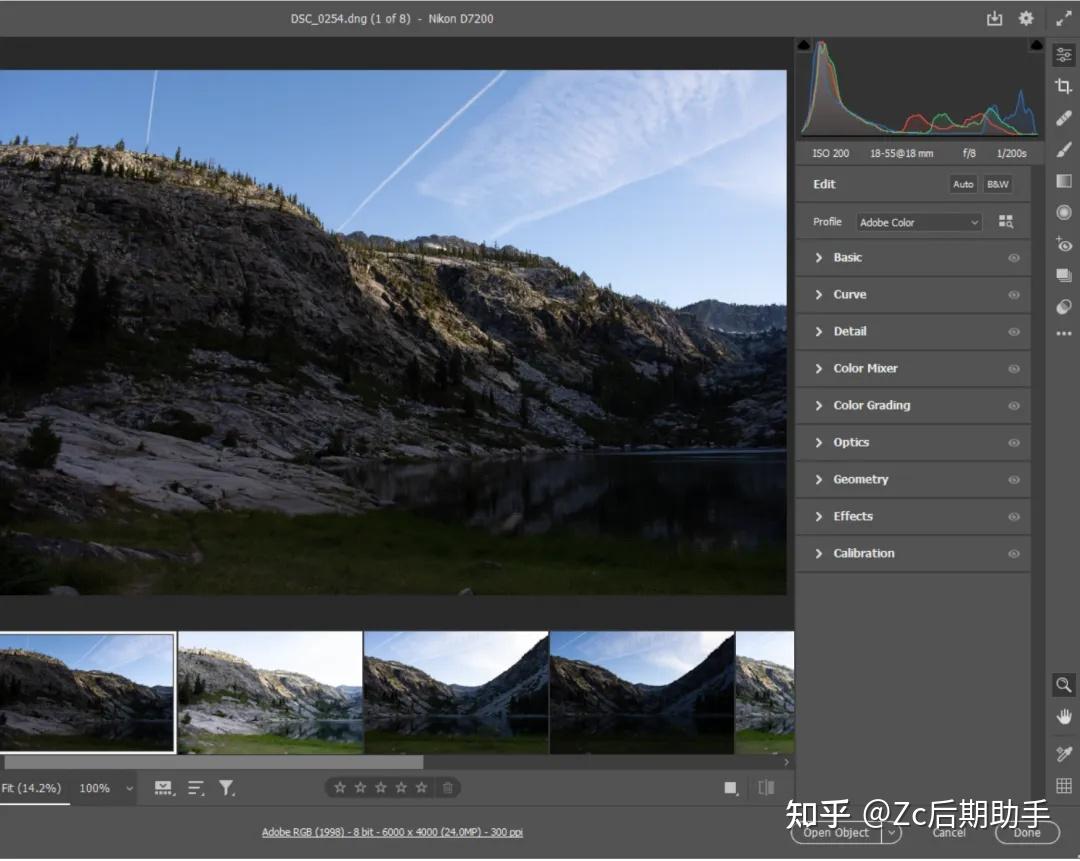
Task: Open the filmstrip filter menu
Action: (x=227, y=788)
